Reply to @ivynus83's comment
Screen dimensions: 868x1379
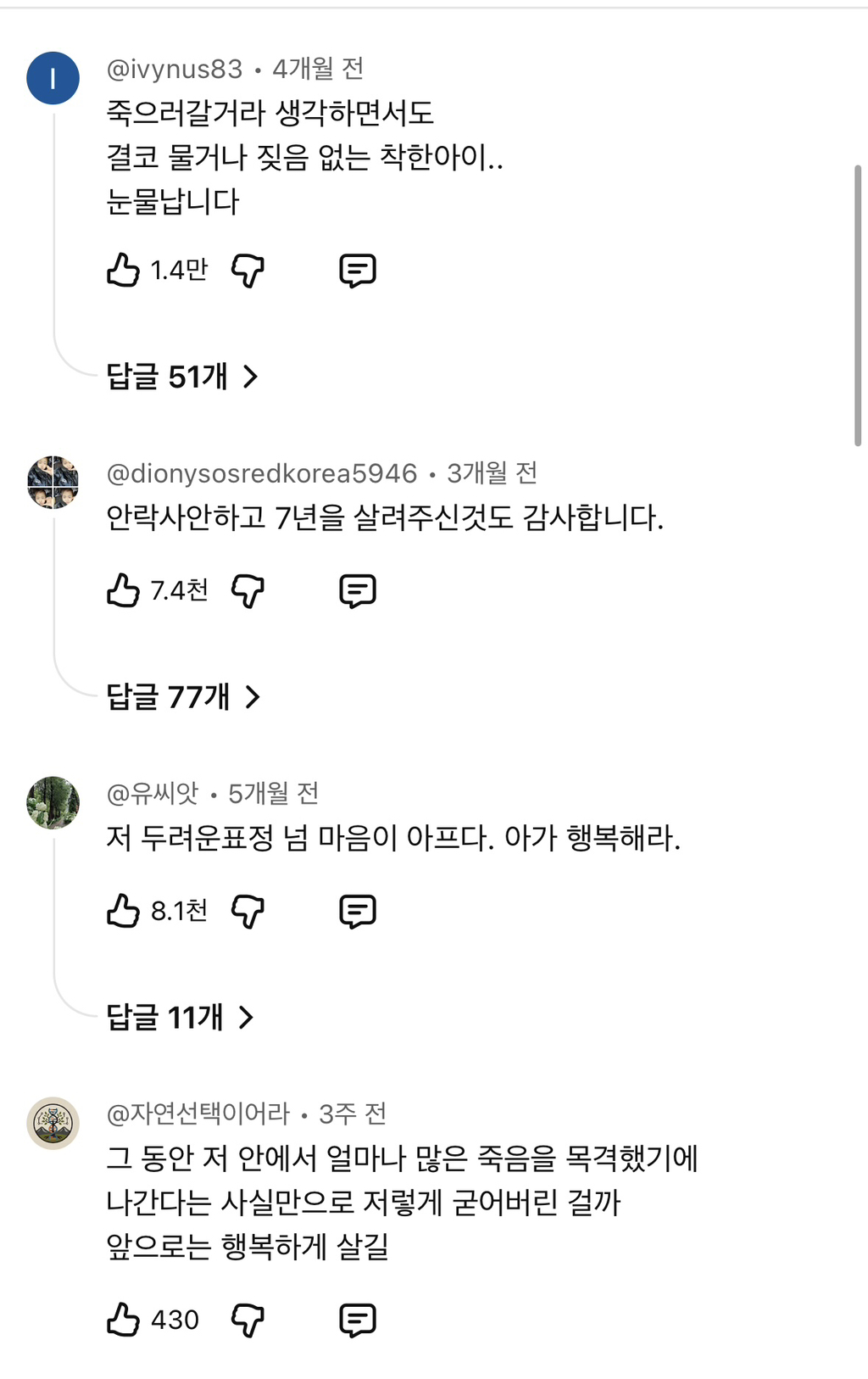(357, 271)
